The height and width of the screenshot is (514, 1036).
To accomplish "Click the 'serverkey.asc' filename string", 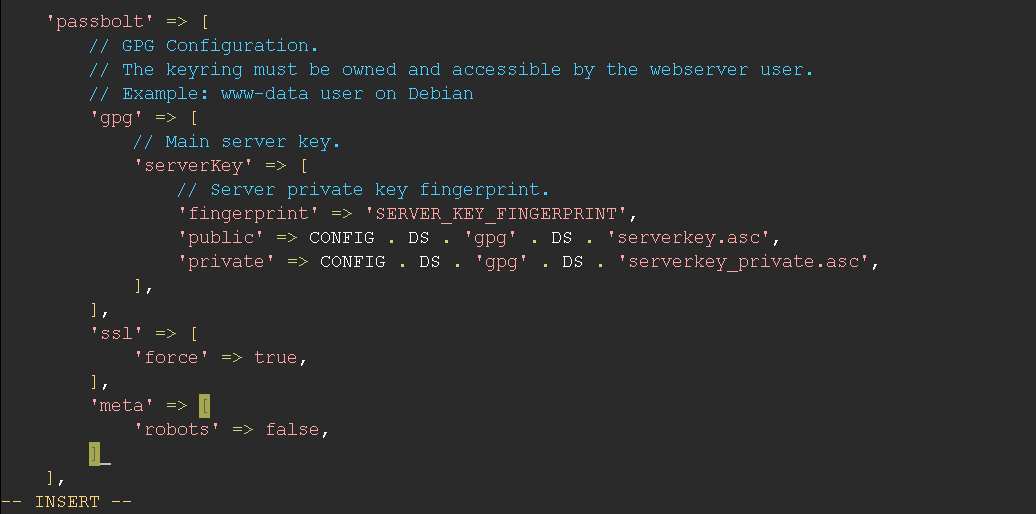I will (x=688, y=238).
